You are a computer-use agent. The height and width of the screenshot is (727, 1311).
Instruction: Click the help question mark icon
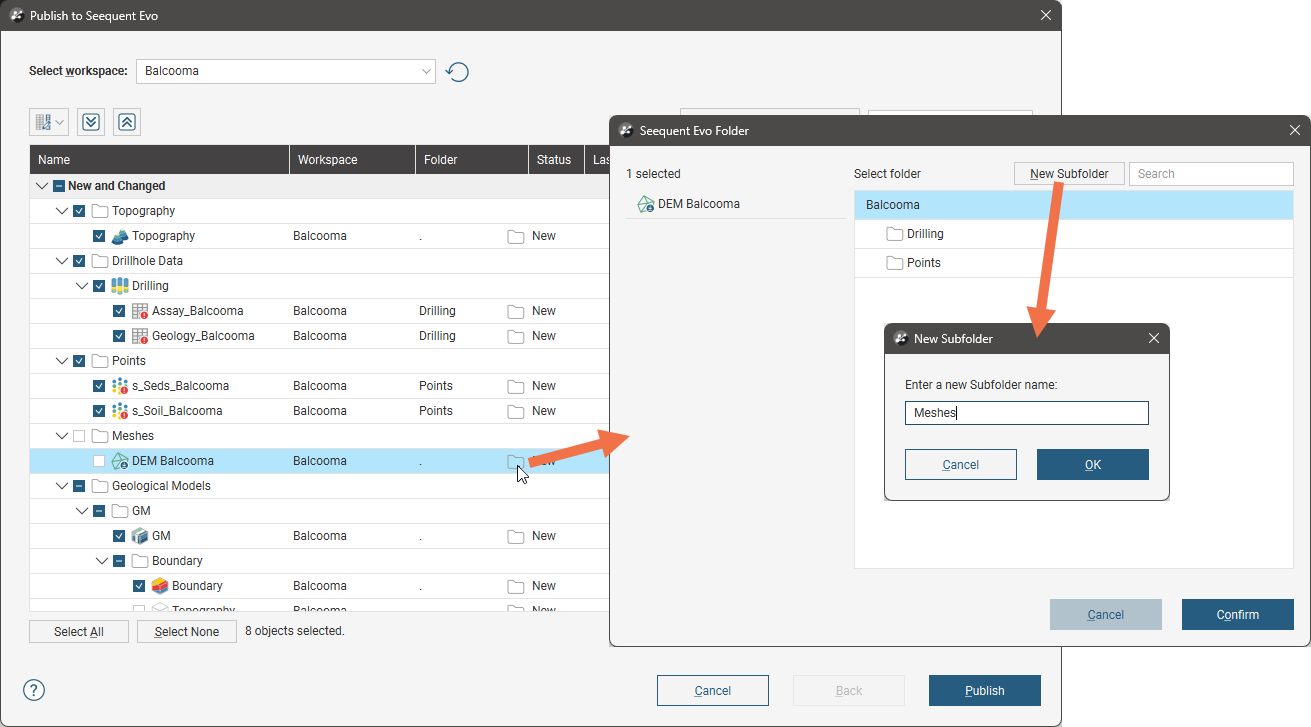tap(34, 690)
